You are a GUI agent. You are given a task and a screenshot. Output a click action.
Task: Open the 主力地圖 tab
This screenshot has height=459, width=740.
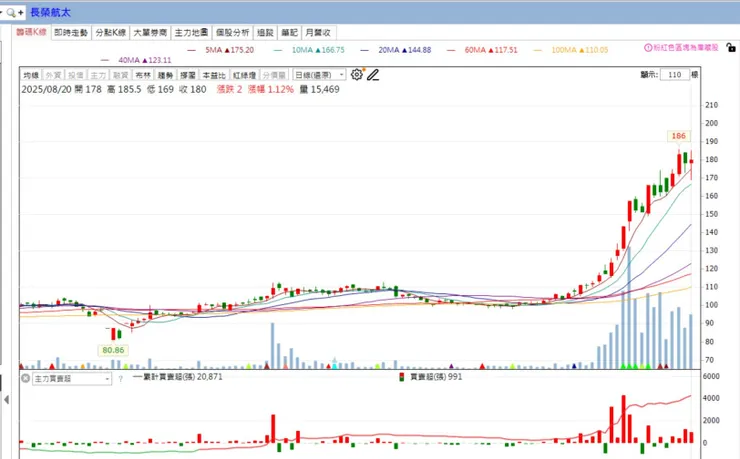191,33
